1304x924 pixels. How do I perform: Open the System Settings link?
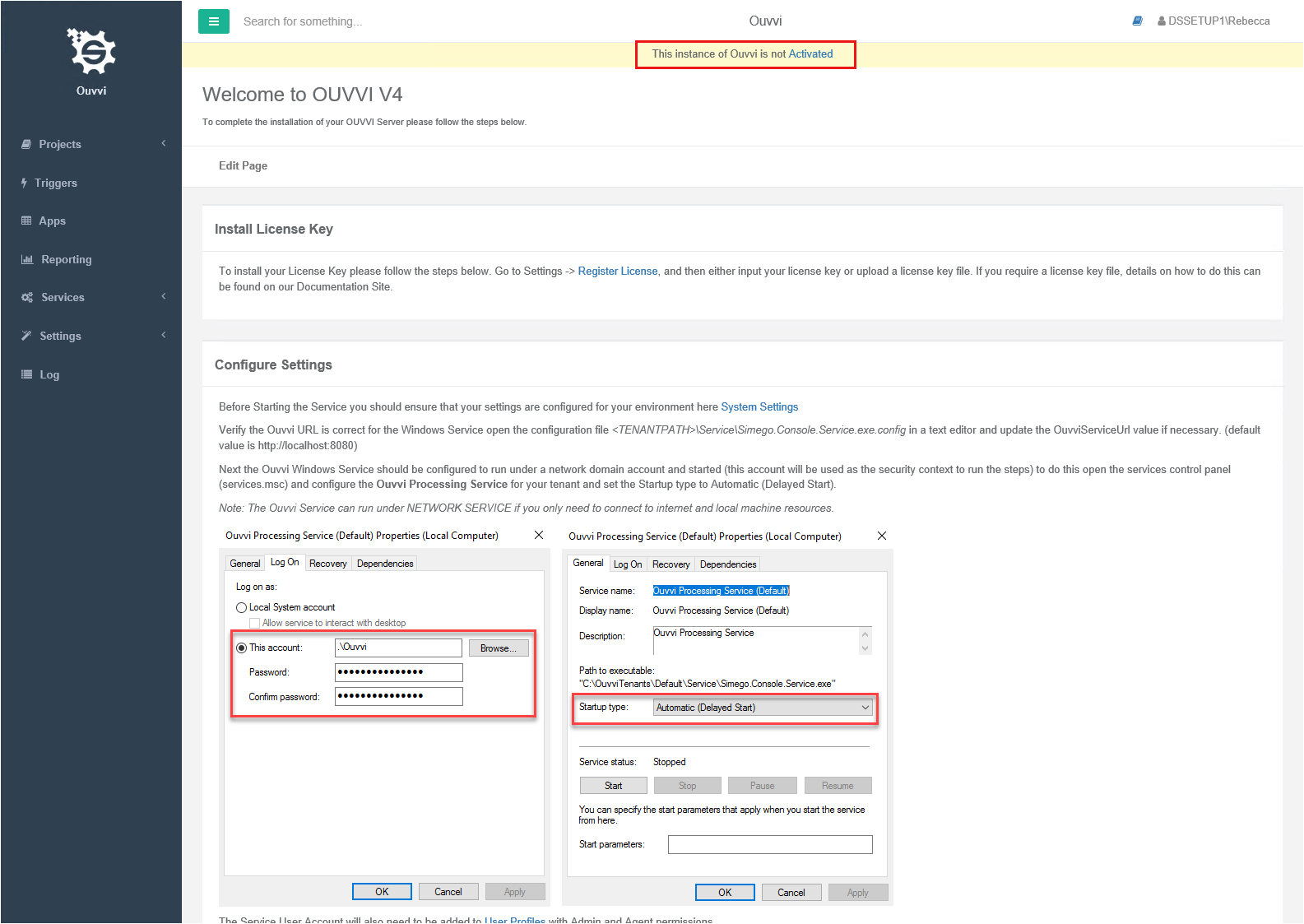[x=759, y=407]
